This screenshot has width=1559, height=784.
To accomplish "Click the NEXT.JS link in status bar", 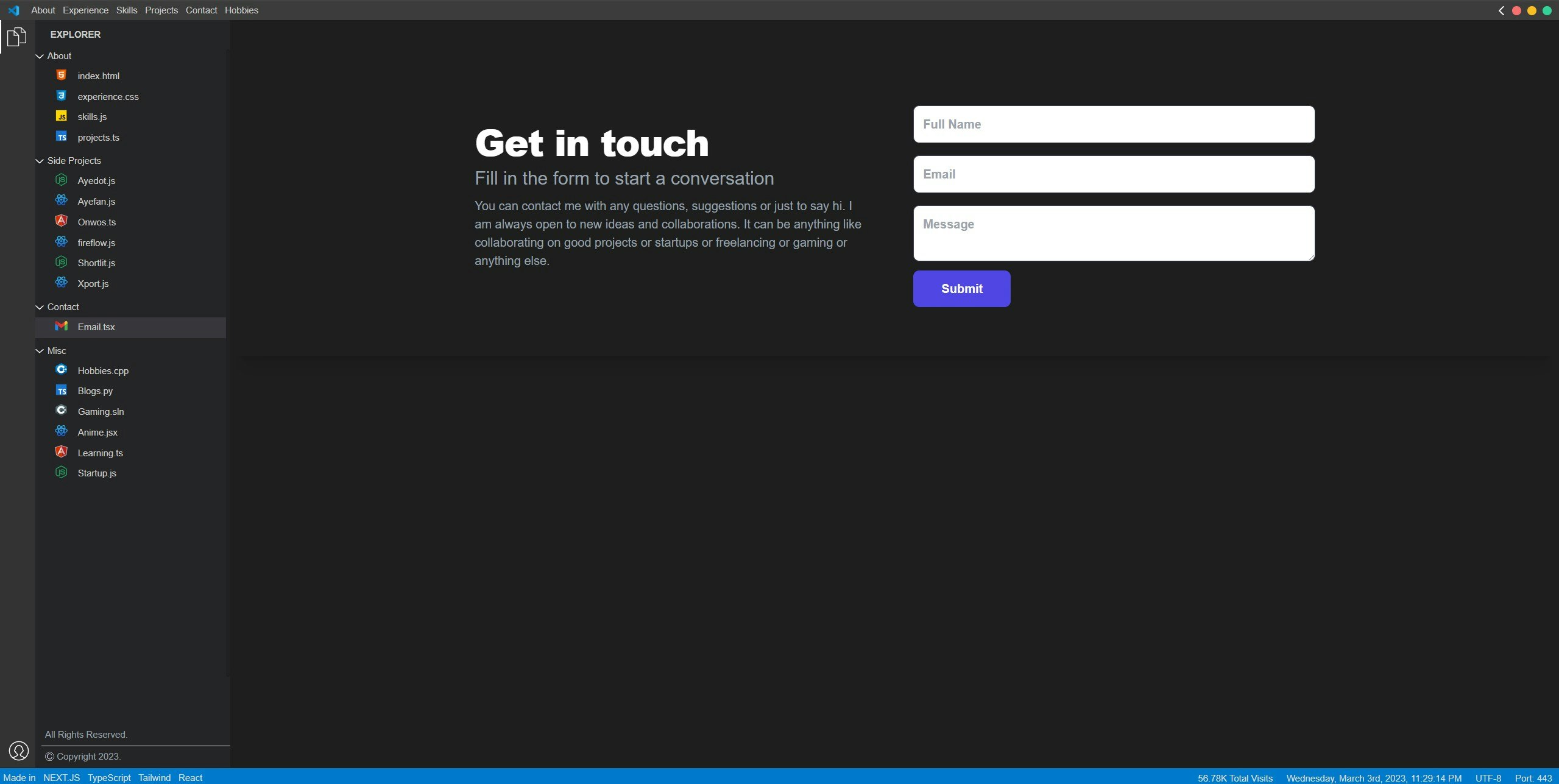I will pyautogui.click(x=62, y=778).
